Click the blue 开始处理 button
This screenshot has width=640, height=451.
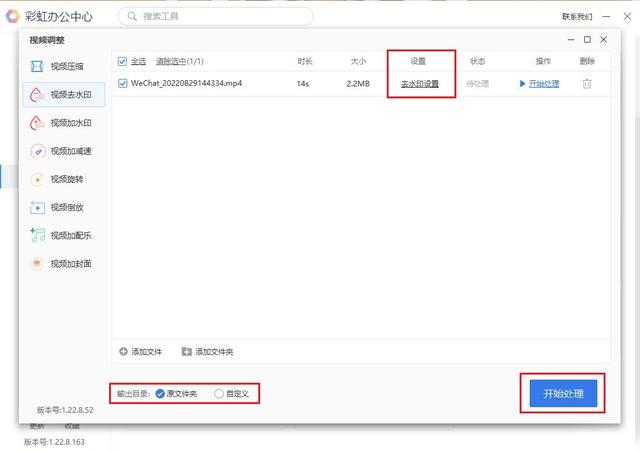563,393
